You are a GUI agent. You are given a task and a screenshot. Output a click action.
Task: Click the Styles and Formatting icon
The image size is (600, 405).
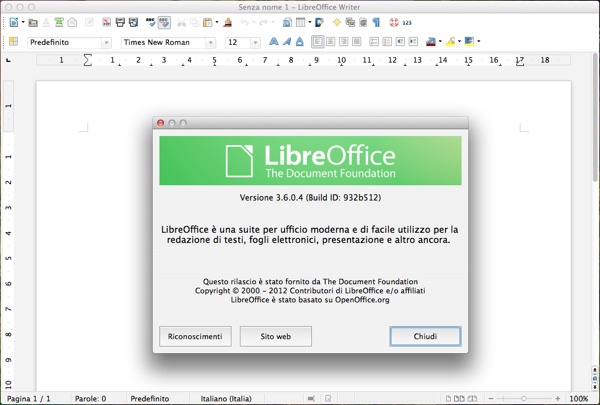pyautogui.click(x=13, y=41)
